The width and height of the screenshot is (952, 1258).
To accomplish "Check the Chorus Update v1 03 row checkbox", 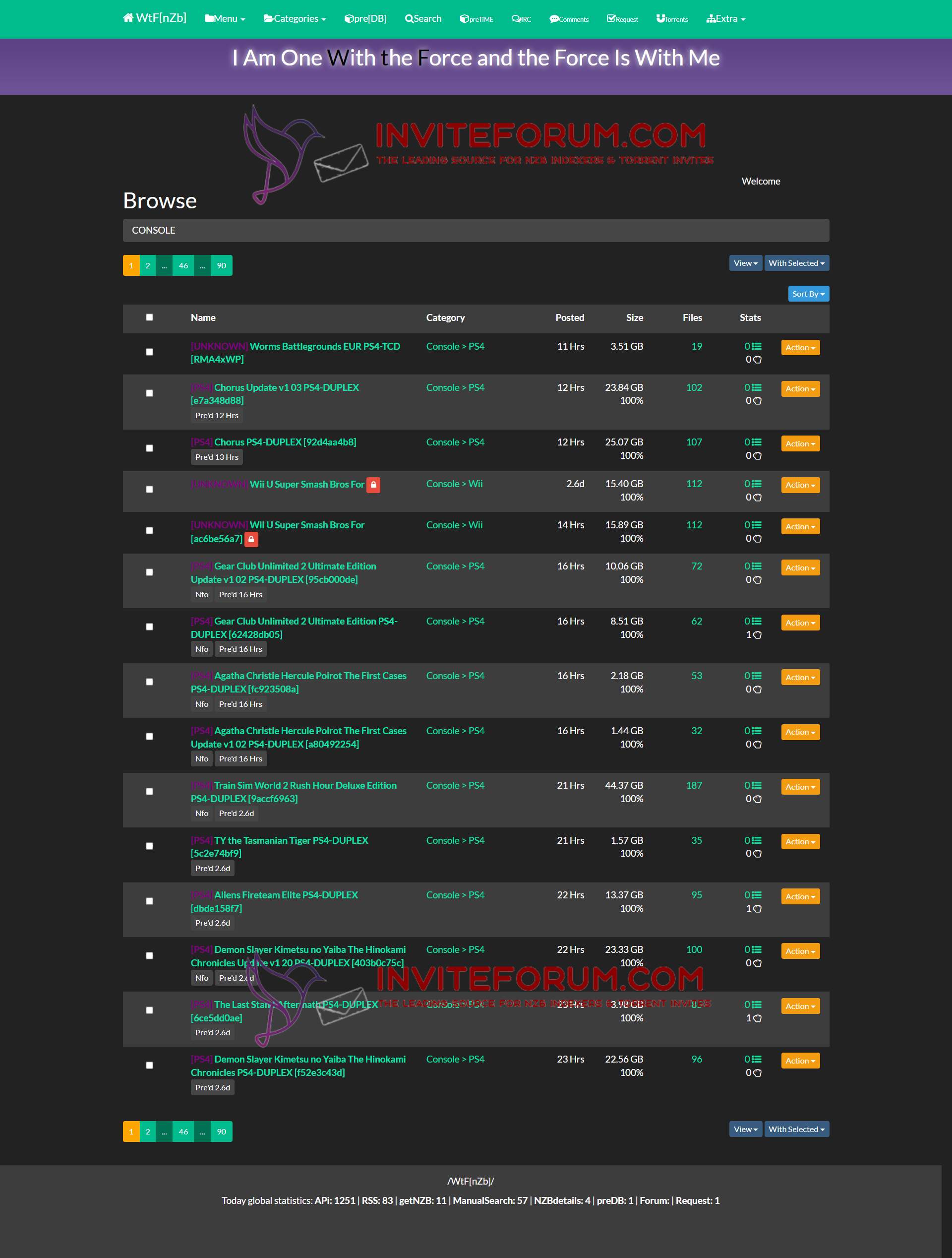I will tap(149, 393).
